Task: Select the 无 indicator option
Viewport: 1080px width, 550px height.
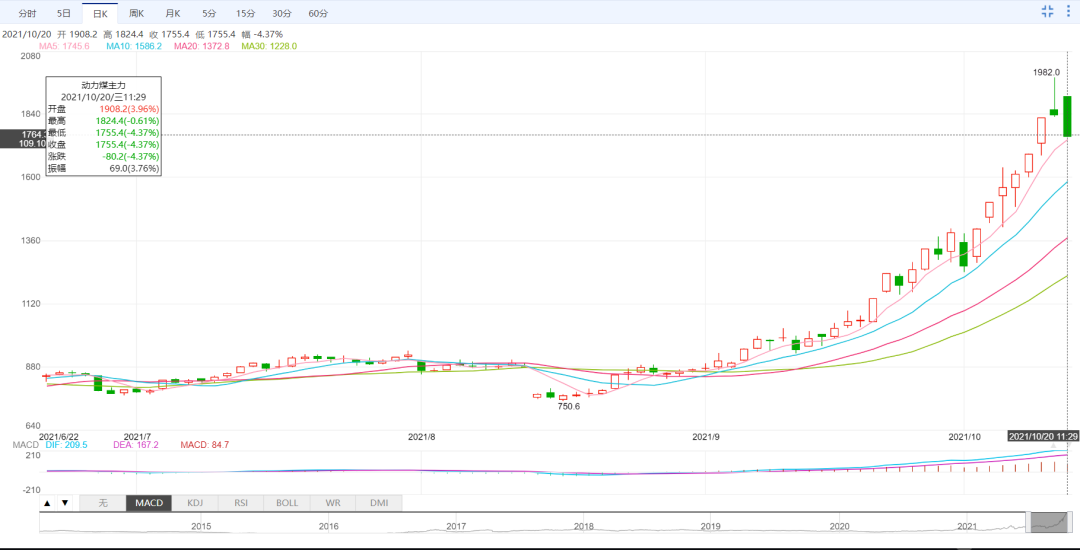Action: tap(103, 503)
